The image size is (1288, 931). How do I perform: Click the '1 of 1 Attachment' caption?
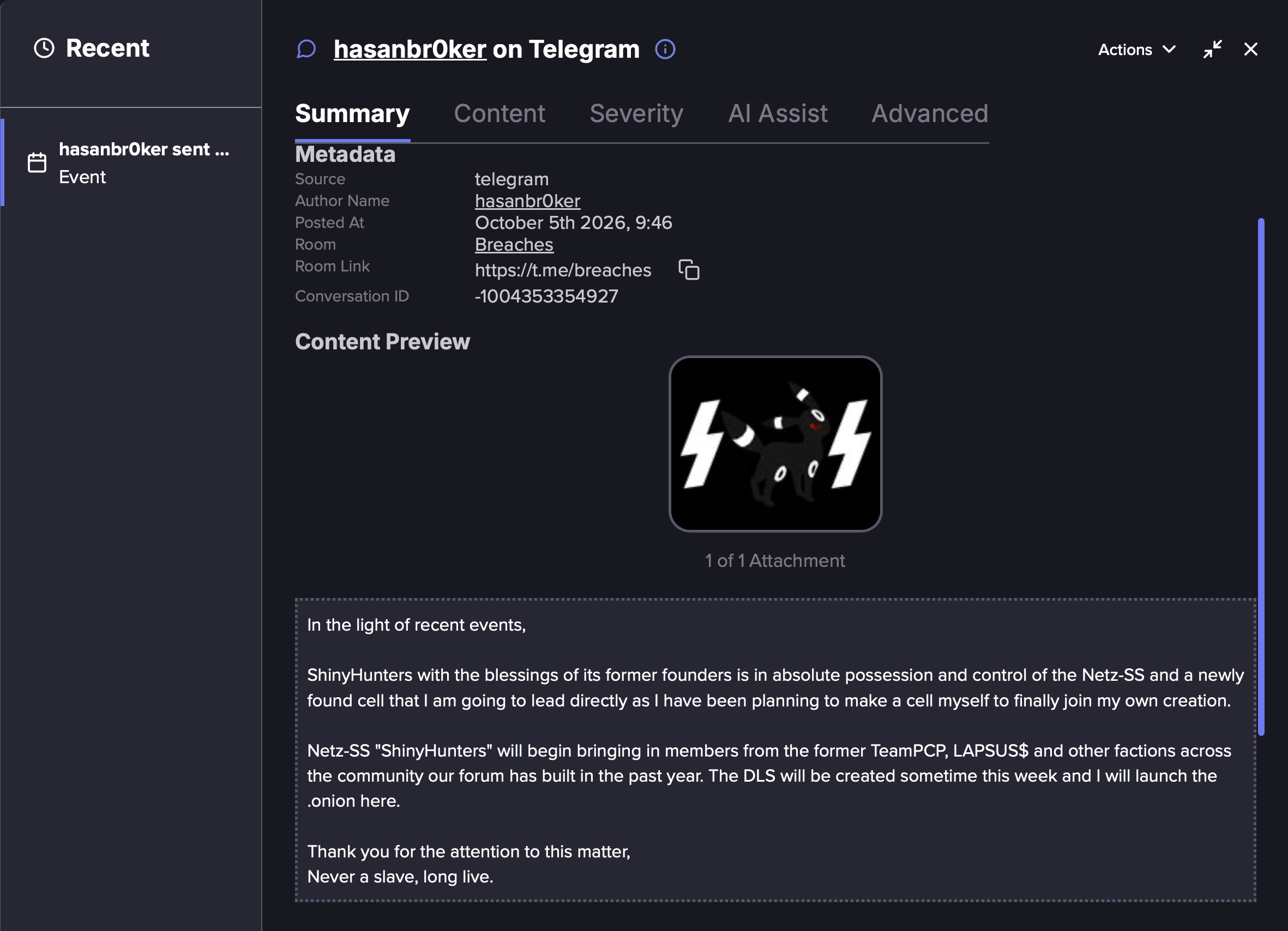[775, 561]
